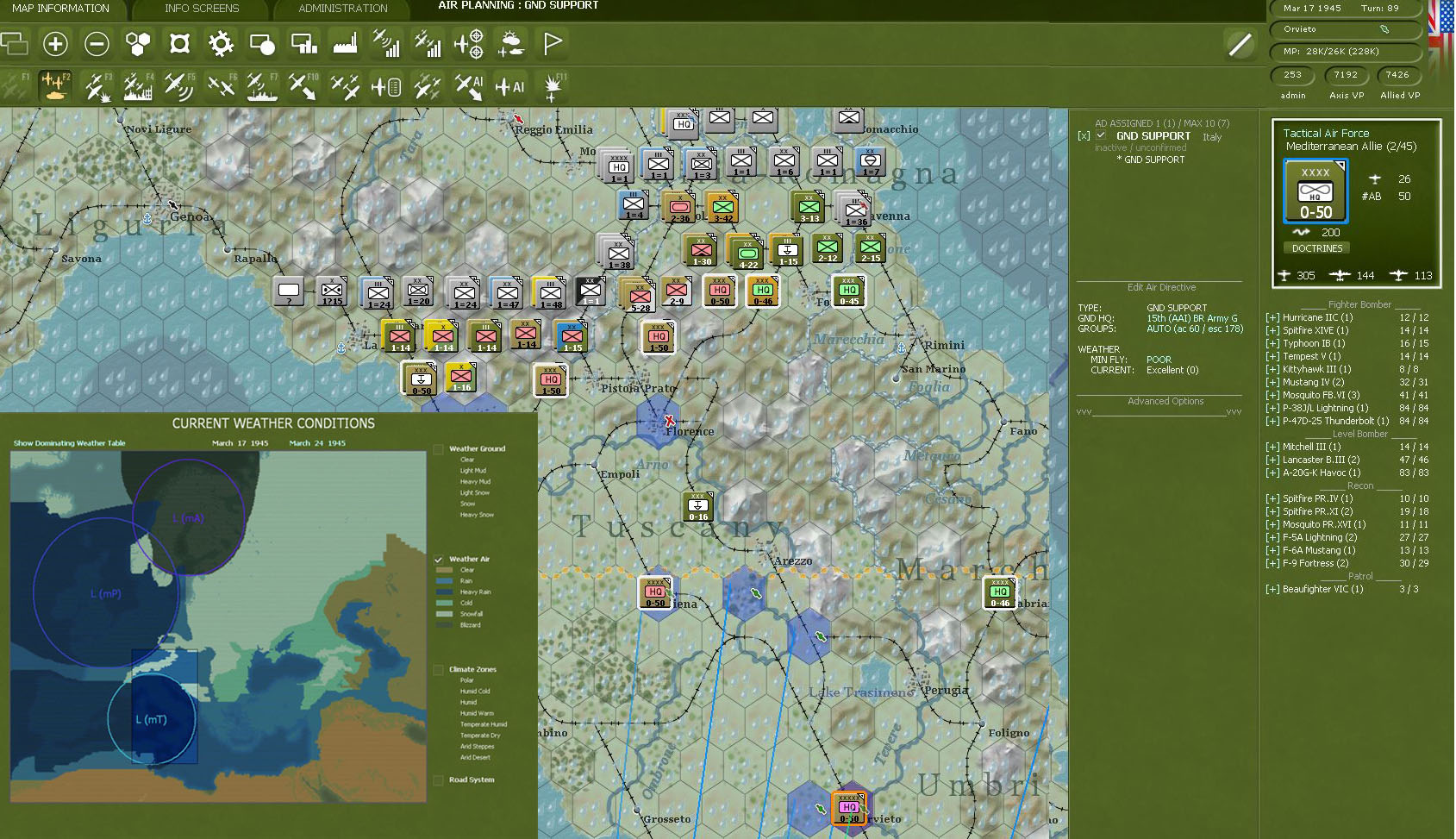Select the F7 naval patrol mode icon
This screenshot has height=839, width=1456.
click(262, 86)
